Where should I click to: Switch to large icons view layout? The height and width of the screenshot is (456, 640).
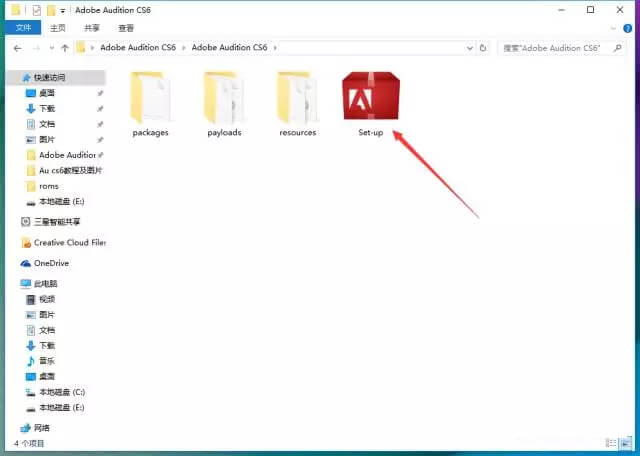click(625, 443)
